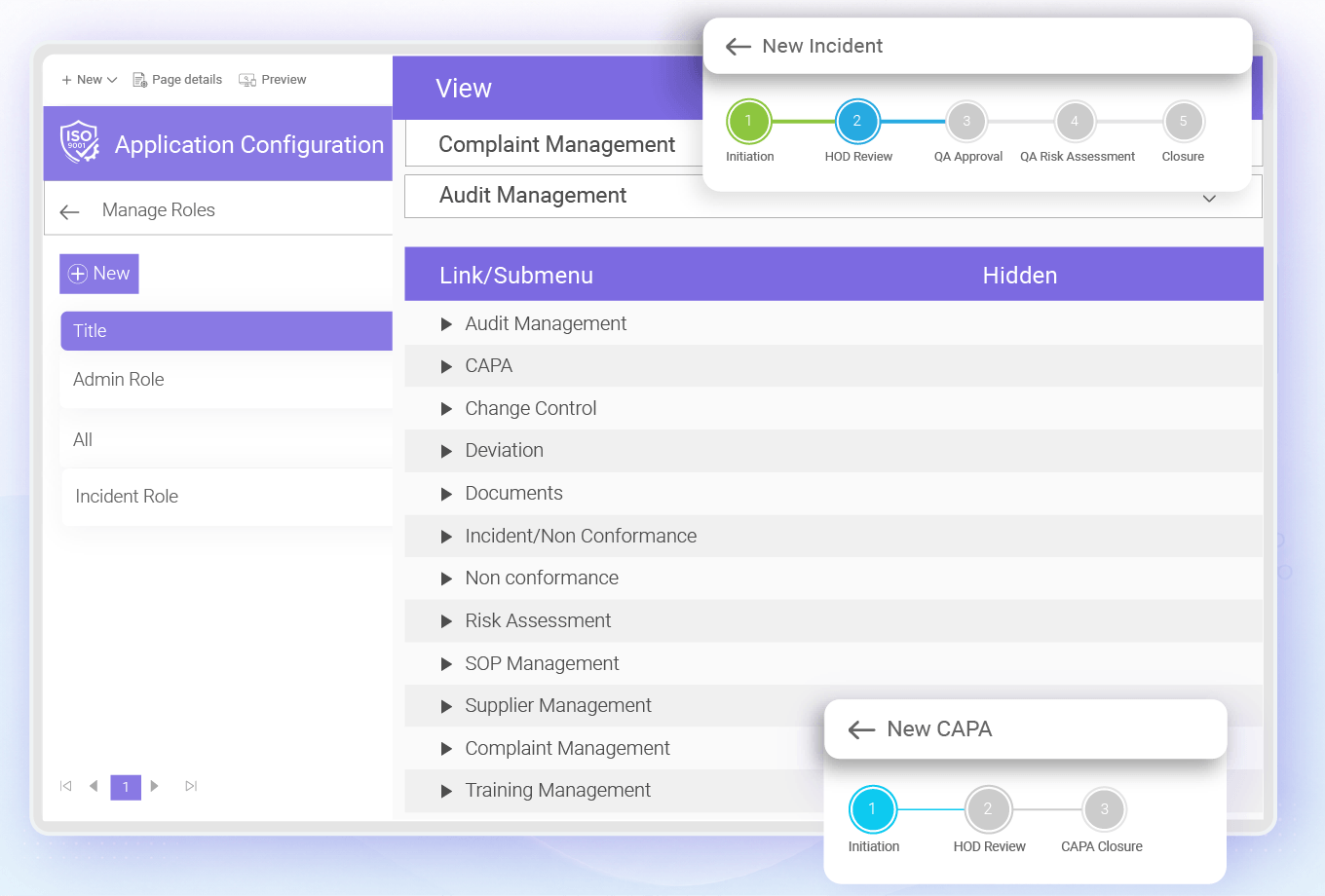Go to next roles page

[x=154, y=786]
